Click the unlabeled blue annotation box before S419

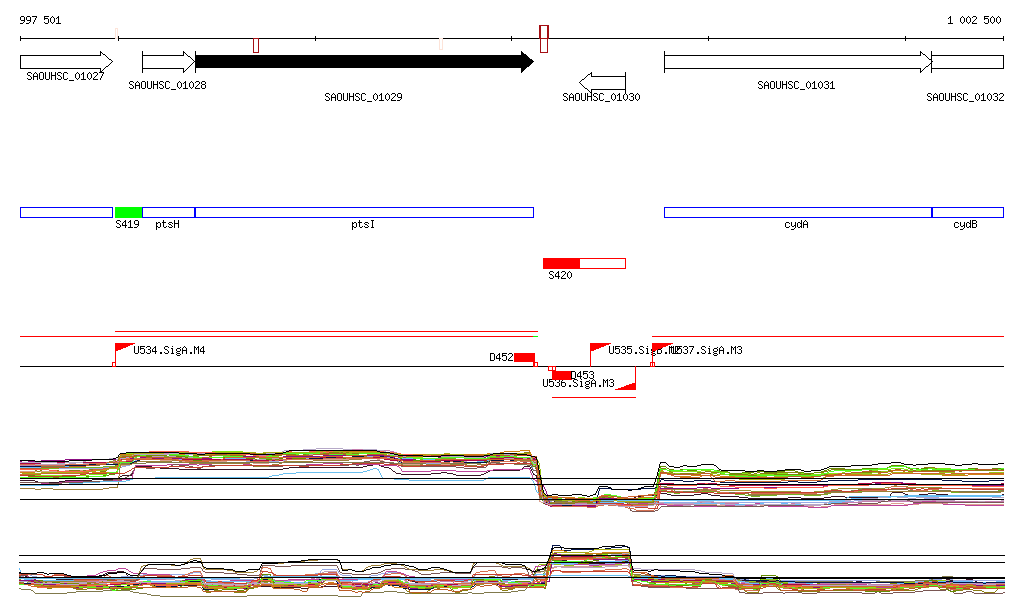click(67, 212)
